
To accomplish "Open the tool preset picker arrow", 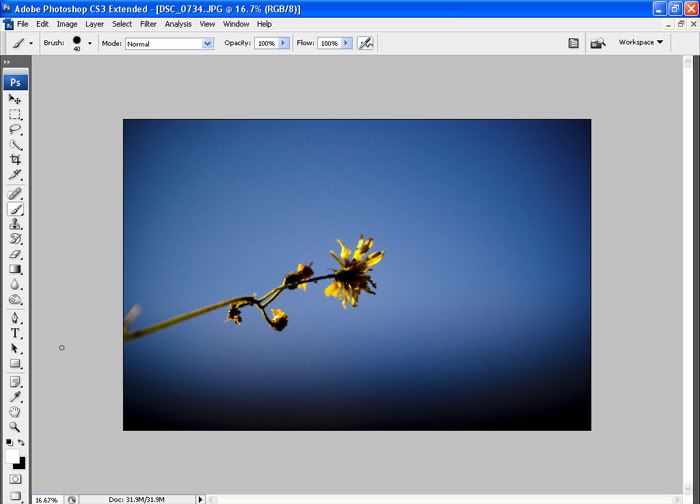I will click(31, 43).
